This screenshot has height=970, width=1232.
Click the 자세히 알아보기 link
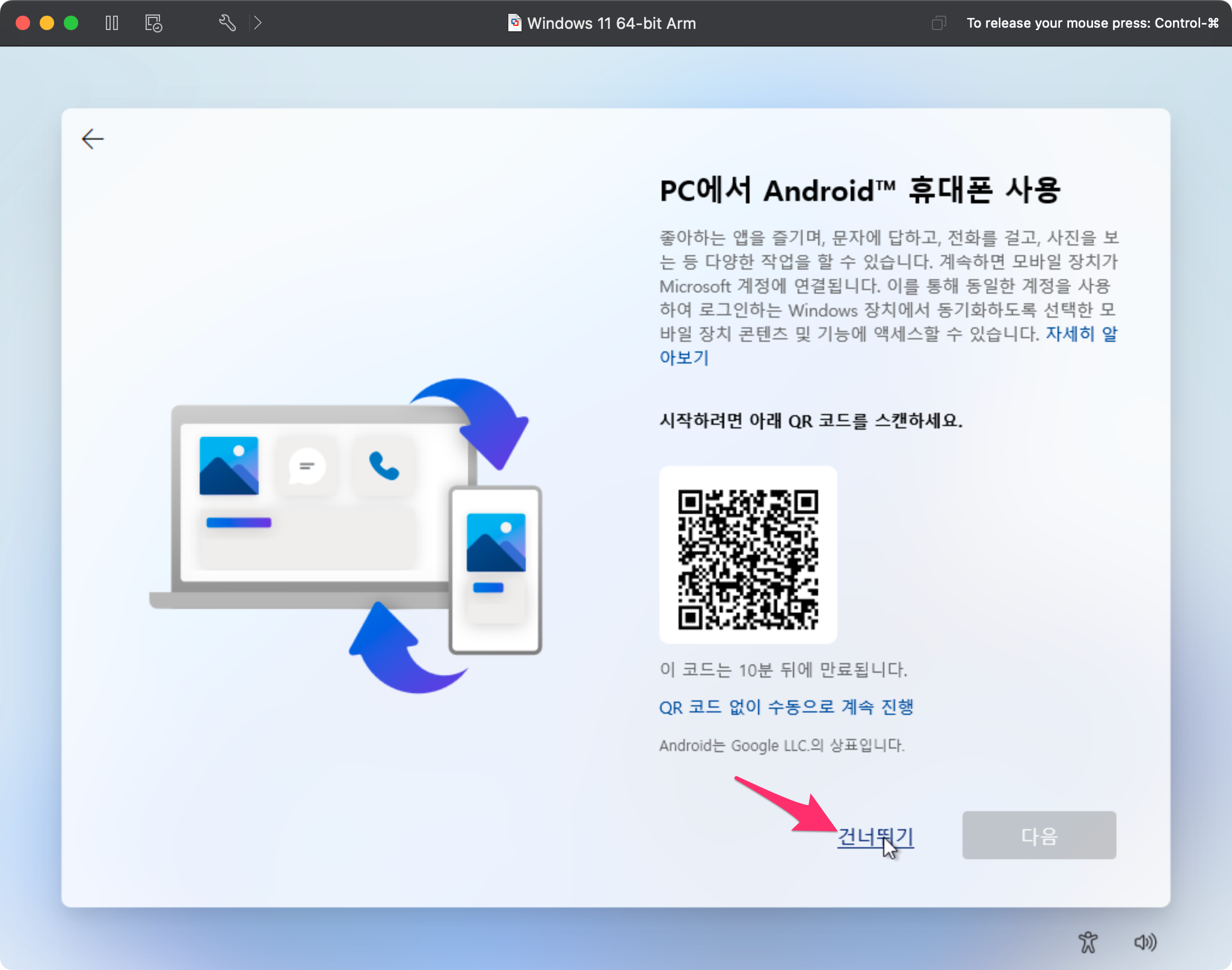pyautogui.click(x=1082, y=333)
